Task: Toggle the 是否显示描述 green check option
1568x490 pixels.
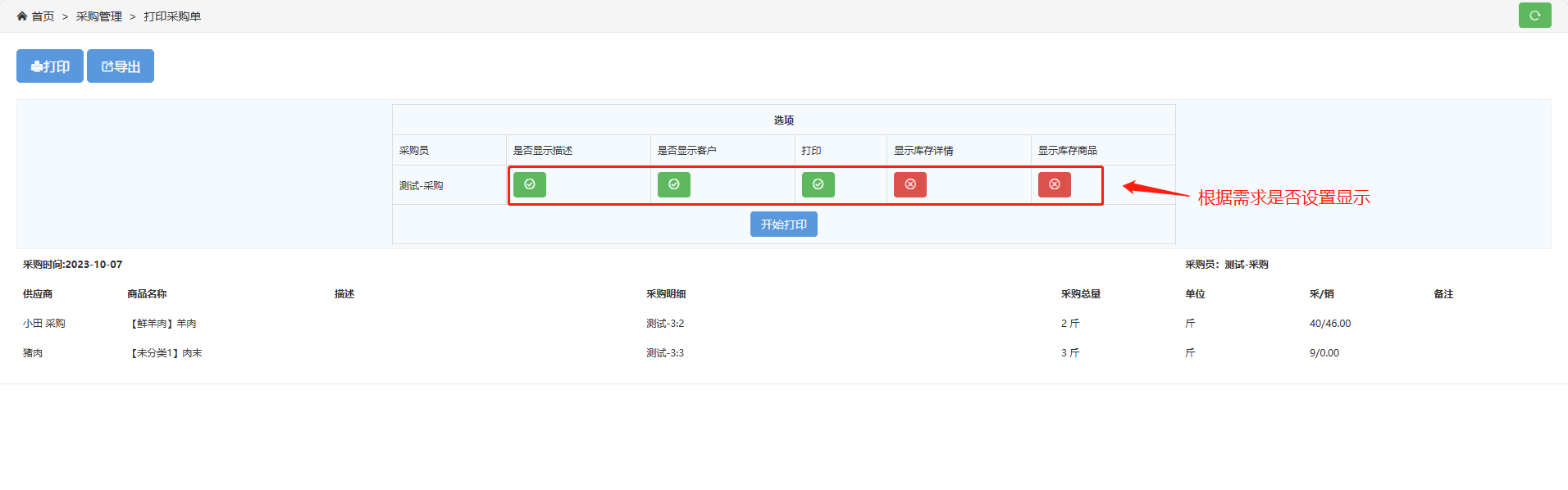Action: (530, 184)
